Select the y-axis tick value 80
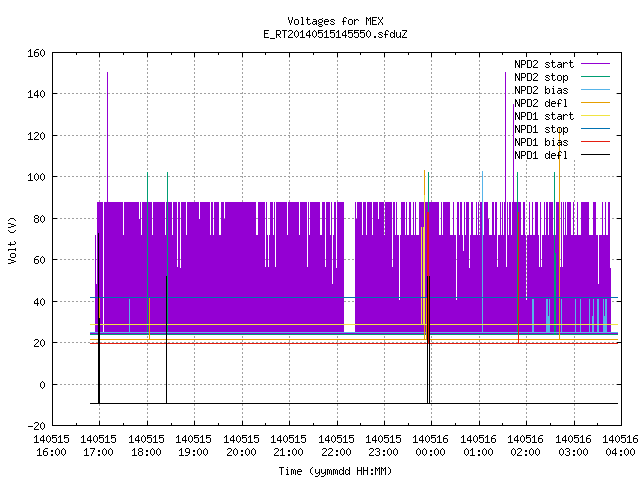The image size is (640, 480). point(39,219)
